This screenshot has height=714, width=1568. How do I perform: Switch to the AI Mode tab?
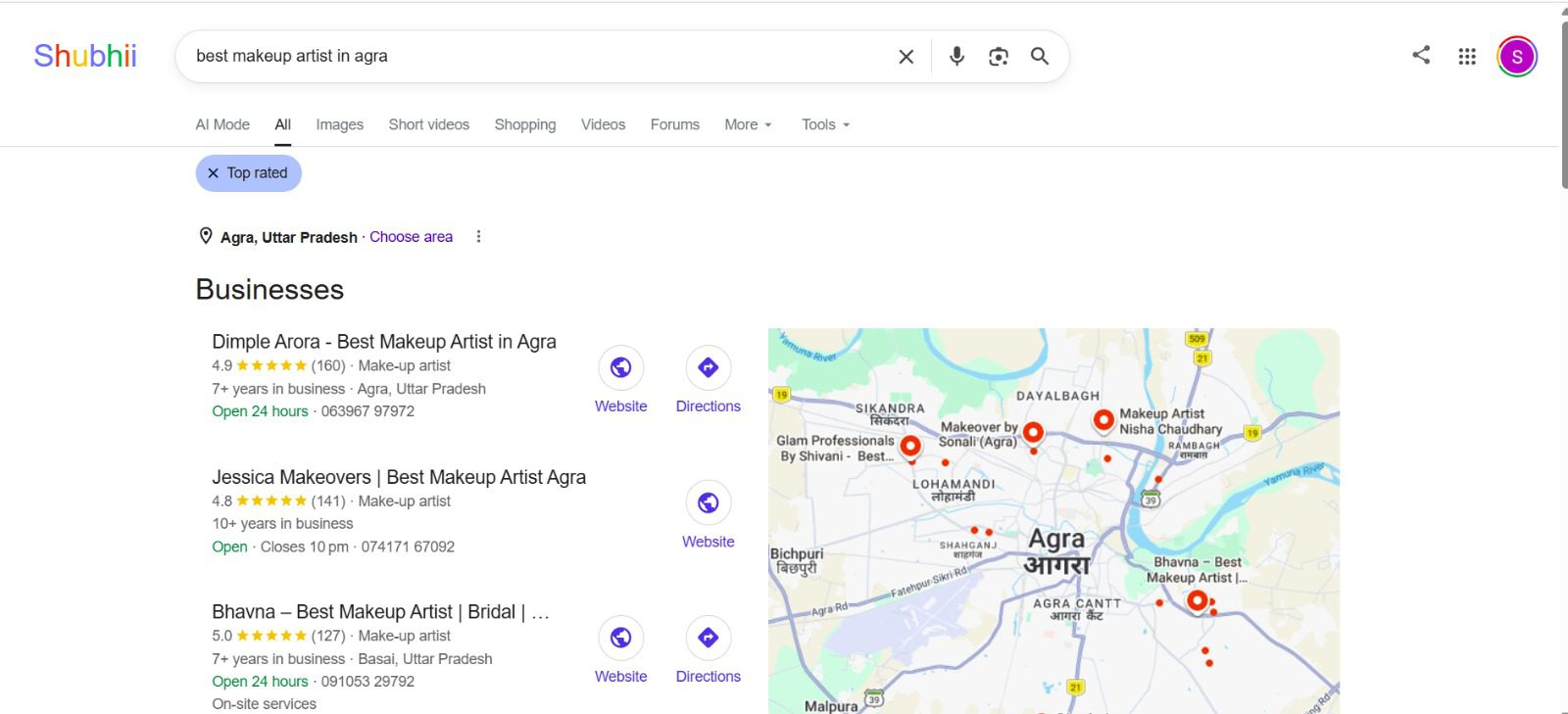pyautogui.click(x=222, y=124)
